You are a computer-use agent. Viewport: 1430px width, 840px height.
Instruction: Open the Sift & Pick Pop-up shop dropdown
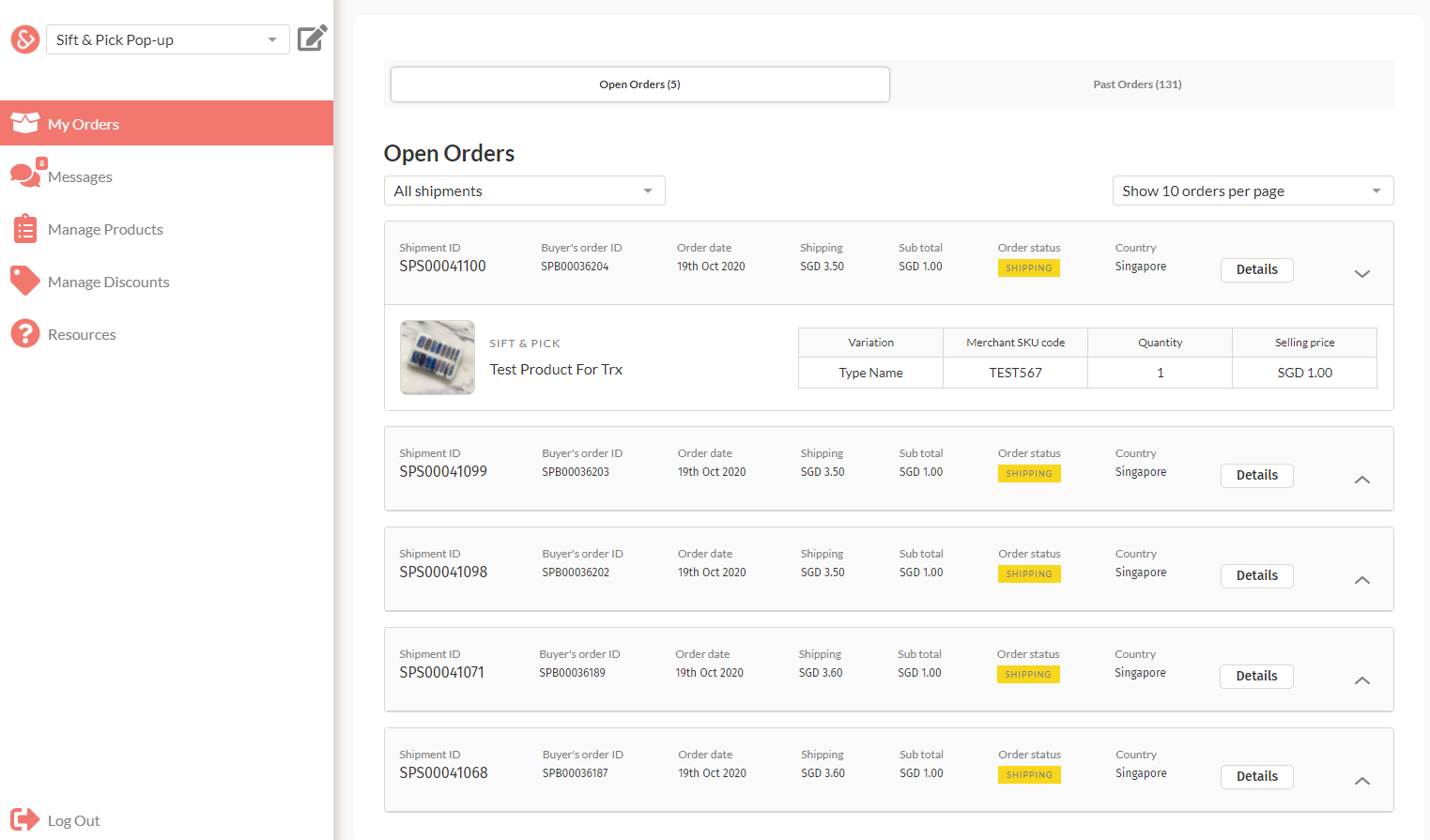[x=168, y=39]
